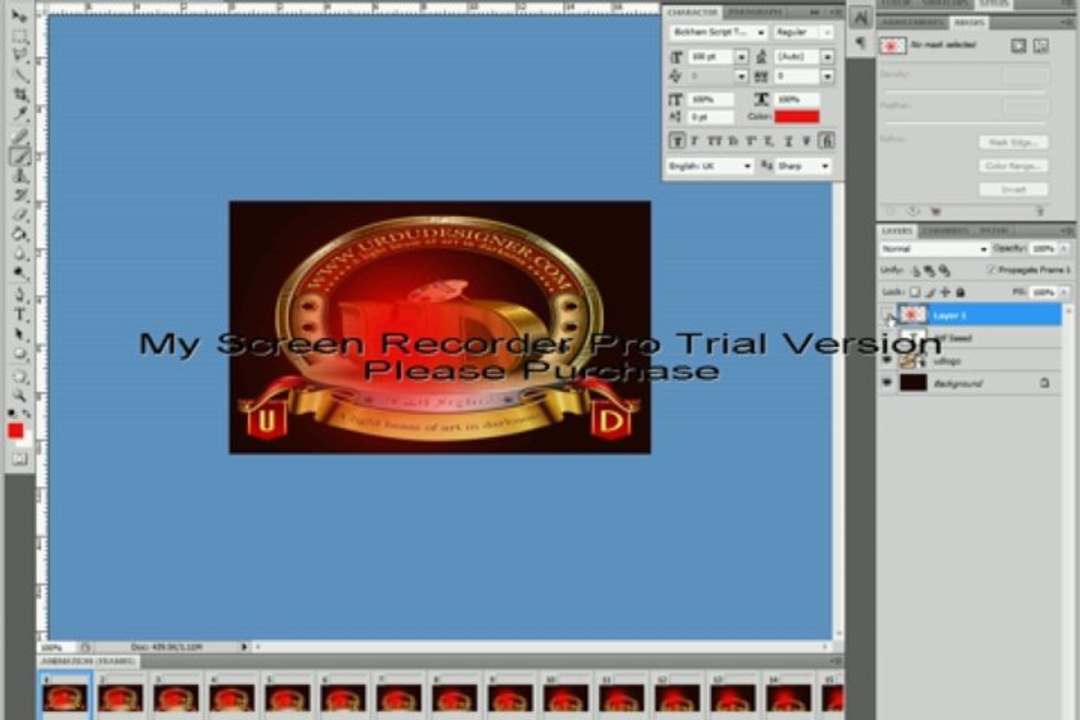Open the tracking dropdown arrow

click(x=827, y=76)
